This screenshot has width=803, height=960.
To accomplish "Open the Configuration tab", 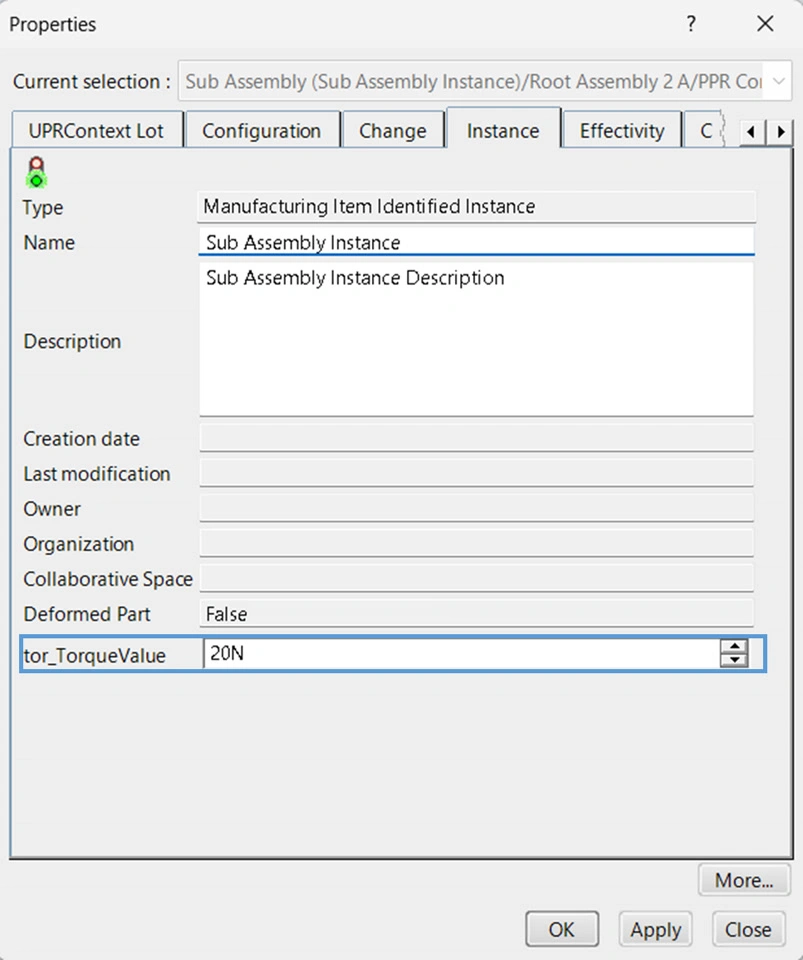I will 261,131.
